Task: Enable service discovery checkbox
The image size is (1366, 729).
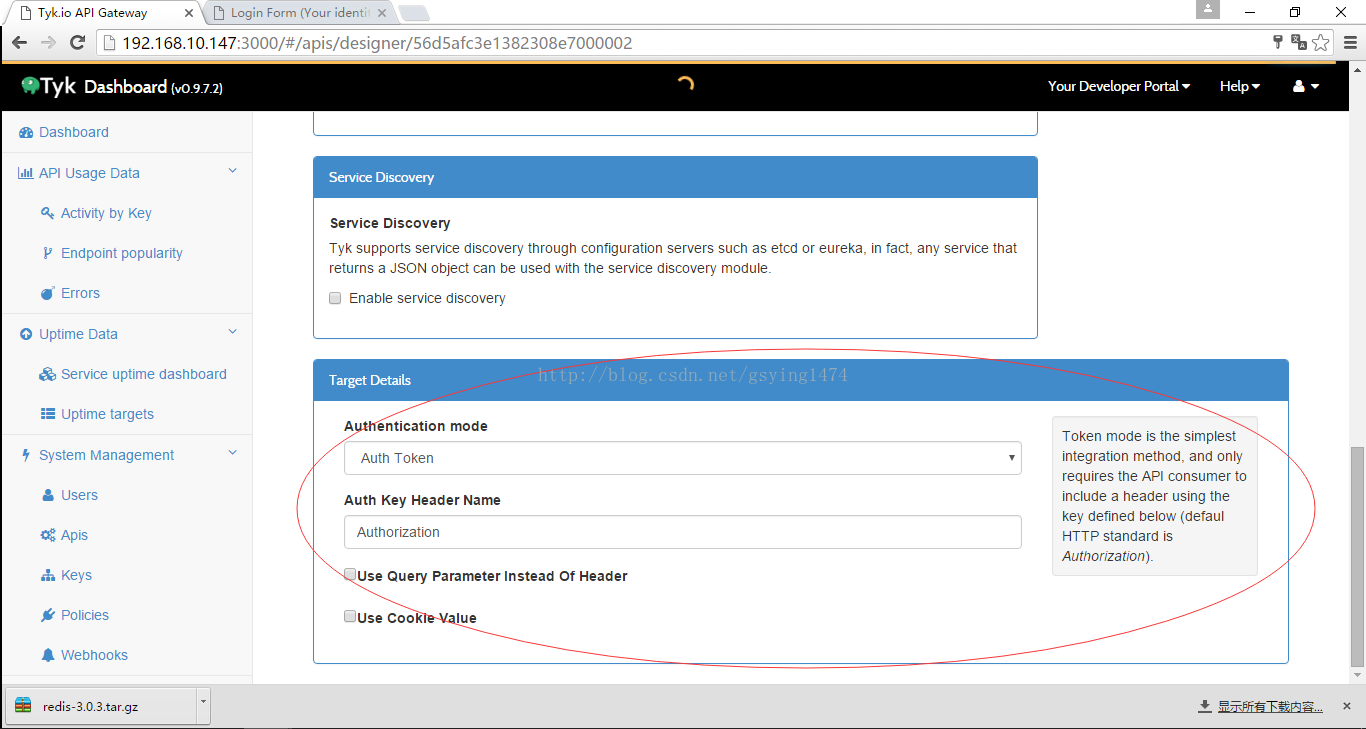Action: (x=336, y=298)
